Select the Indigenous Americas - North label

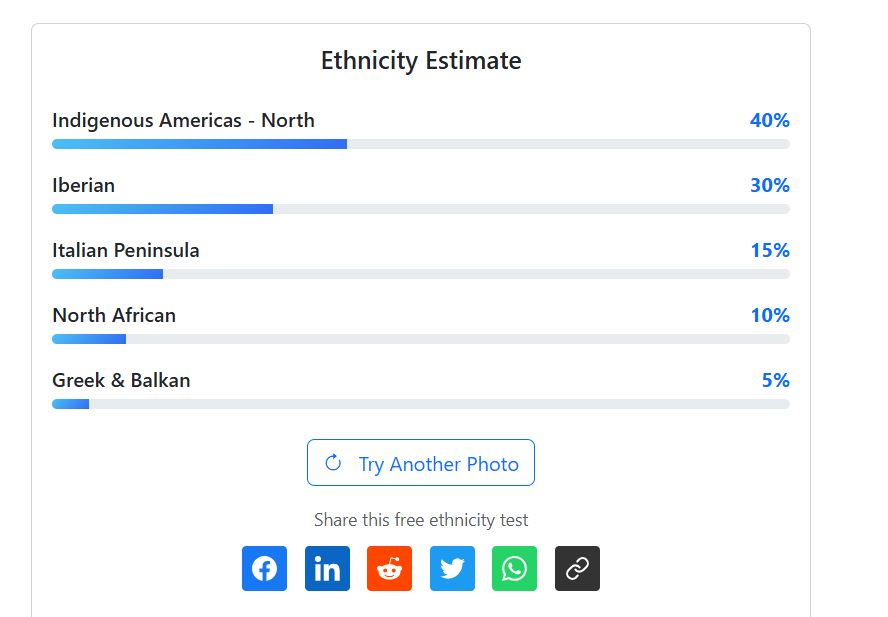(x=183, y=121)
